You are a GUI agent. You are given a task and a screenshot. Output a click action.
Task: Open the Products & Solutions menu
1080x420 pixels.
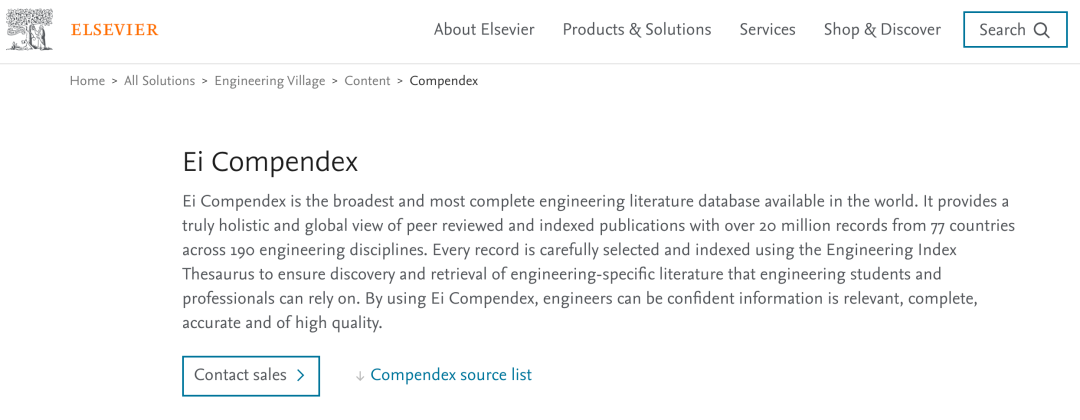pos(637,30)
